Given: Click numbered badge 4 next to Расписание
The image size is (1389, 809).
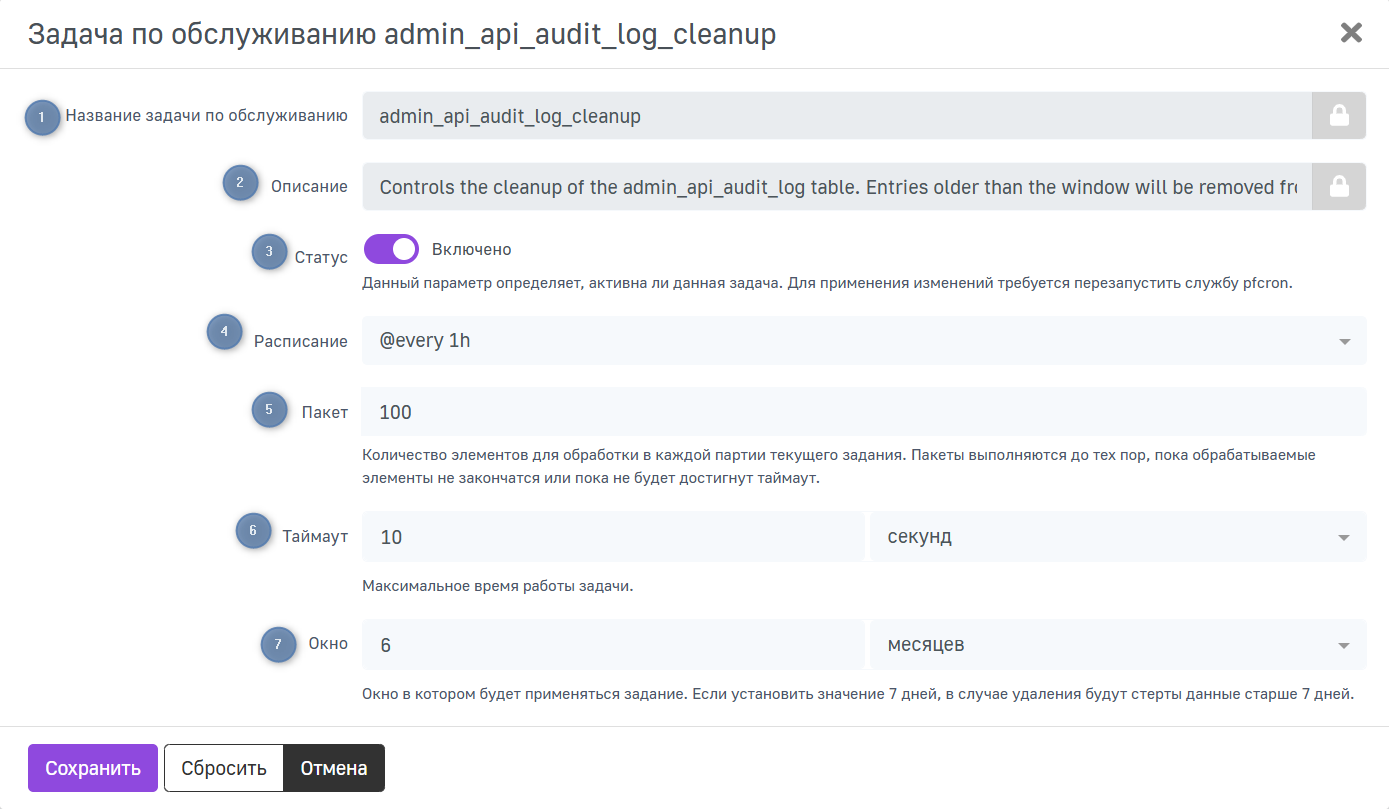Looking at the screenshot, I should 225,331.
